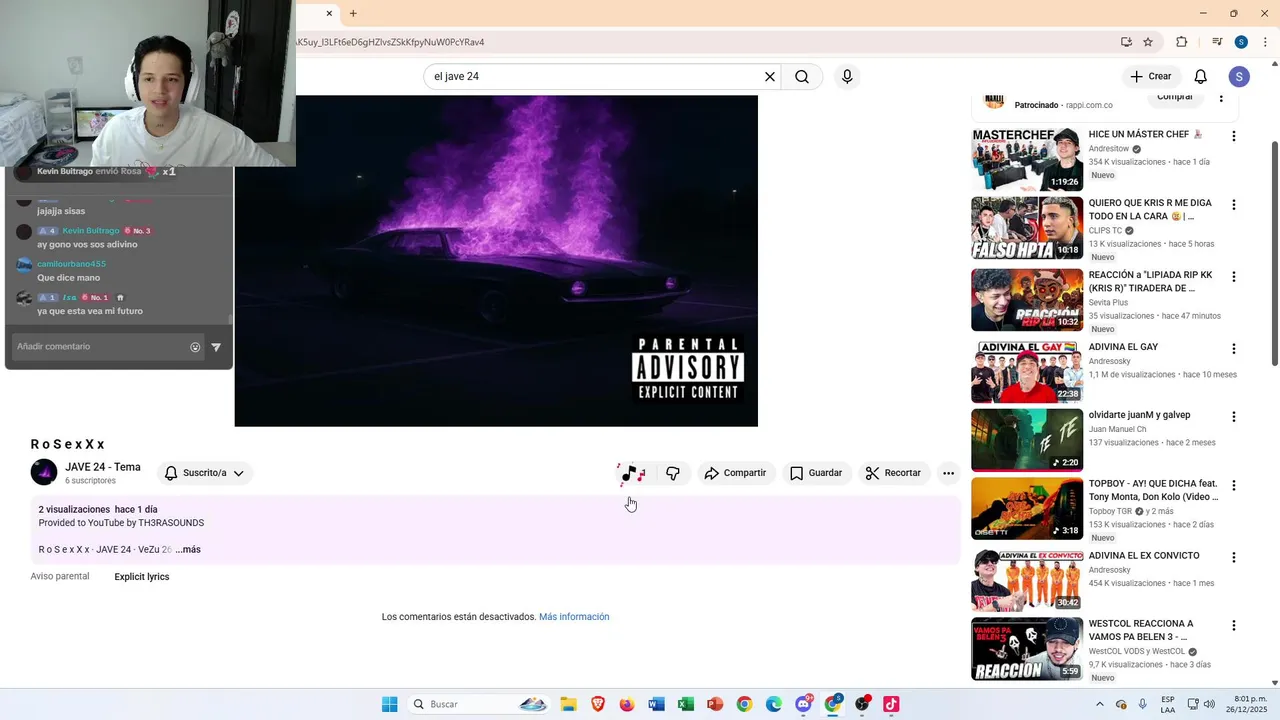The width and height of the screenshot is (1280, 720).
Task: Open the Windows Start menu
Action: [x=389, y=704]
